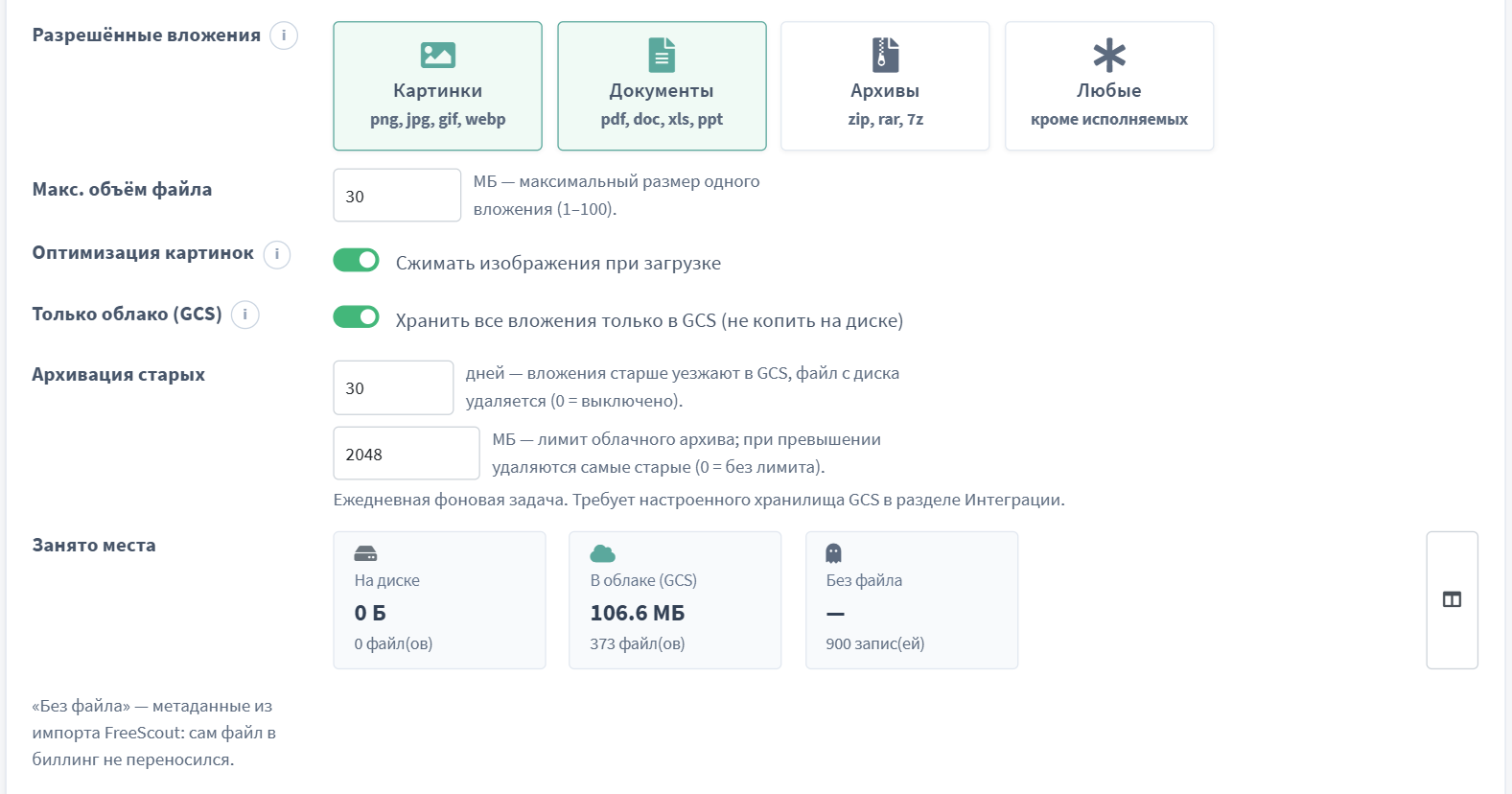Click the Архивация старых label
This screenshot has height=794, width=1512.
pyautogui.click(x=119, y=375)
